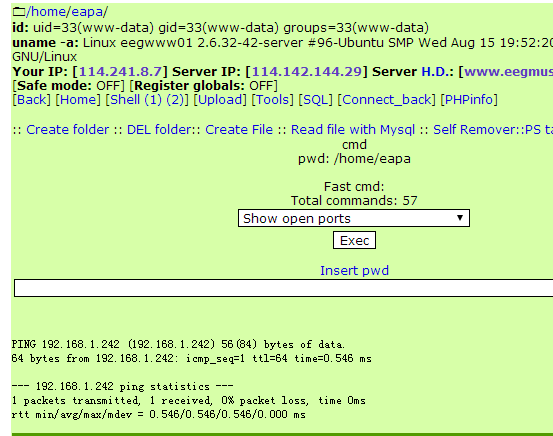
Task: Select Shell variant (1)
Action: point(153,100)
